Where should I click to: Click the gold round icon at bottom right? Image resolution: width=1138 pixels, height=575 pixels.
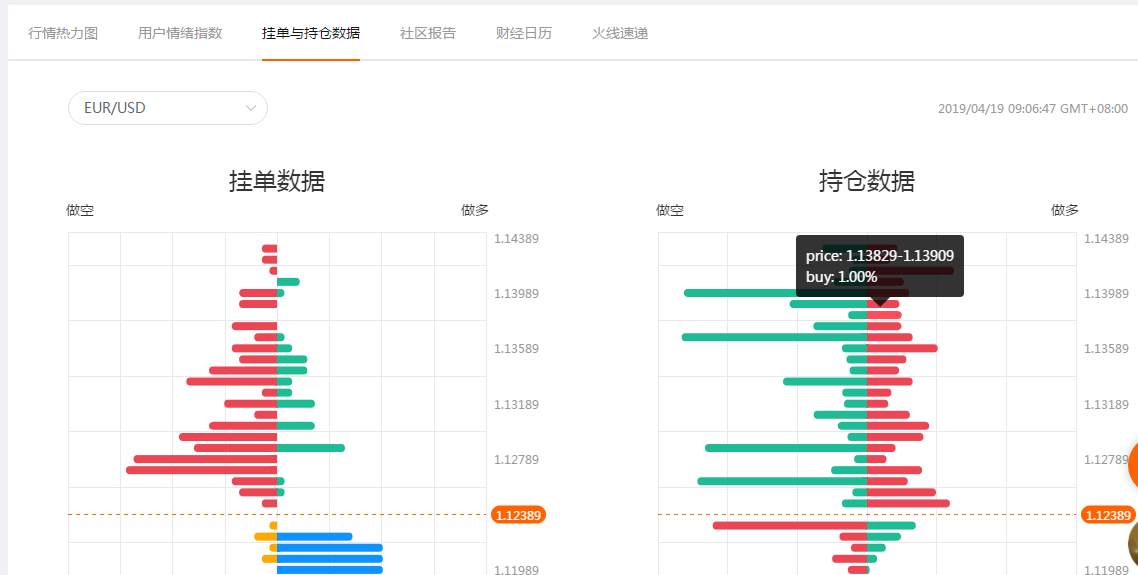pyautogui.click(x=1134, y=543)
